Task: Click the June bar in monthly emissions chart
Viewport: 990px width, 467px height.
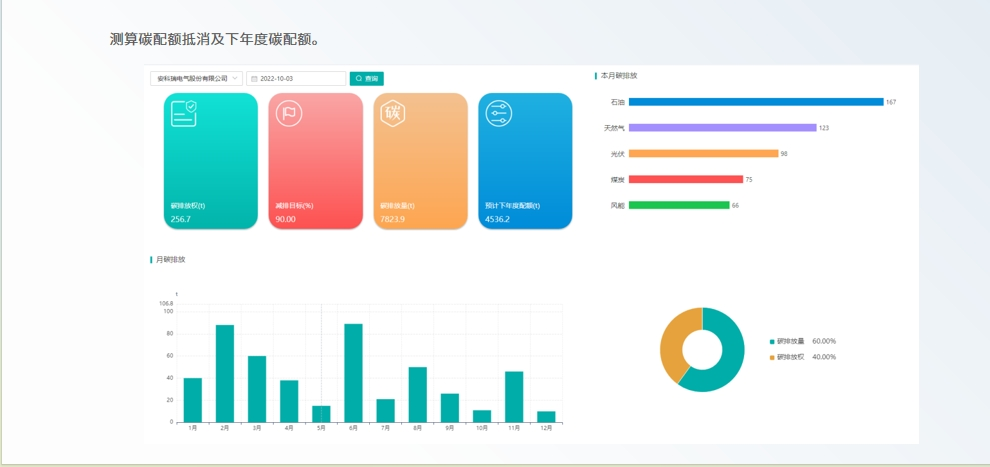Action: [353, 372]
